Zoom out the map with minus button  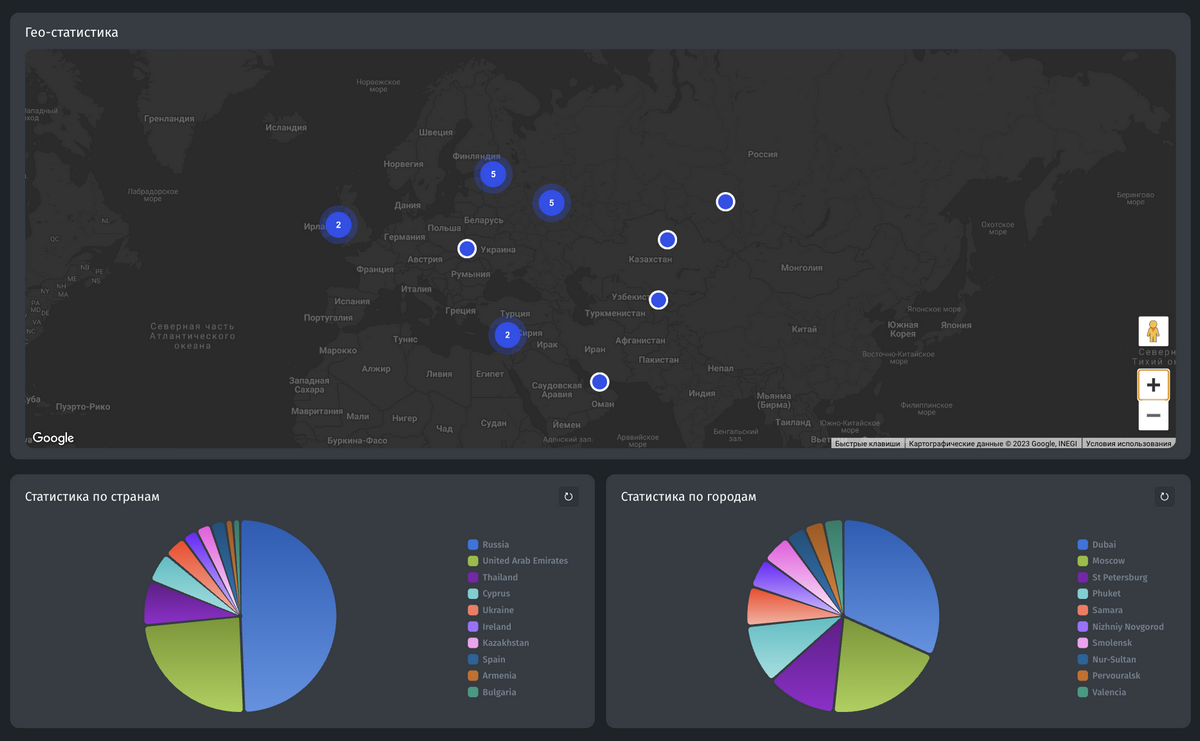1153,415
